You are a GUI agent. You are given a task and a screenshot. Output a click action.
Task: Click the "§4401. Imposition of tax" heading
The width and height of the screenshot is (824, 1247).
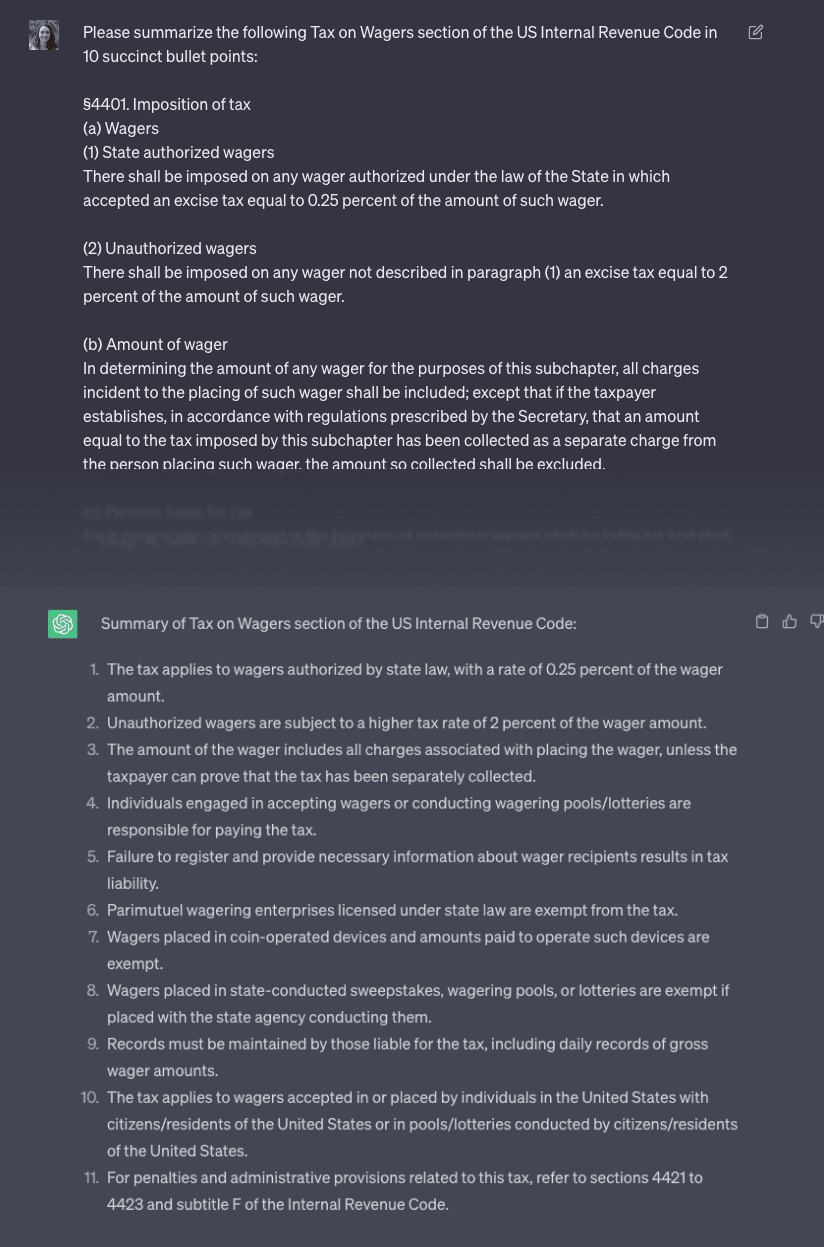(167, 104)
